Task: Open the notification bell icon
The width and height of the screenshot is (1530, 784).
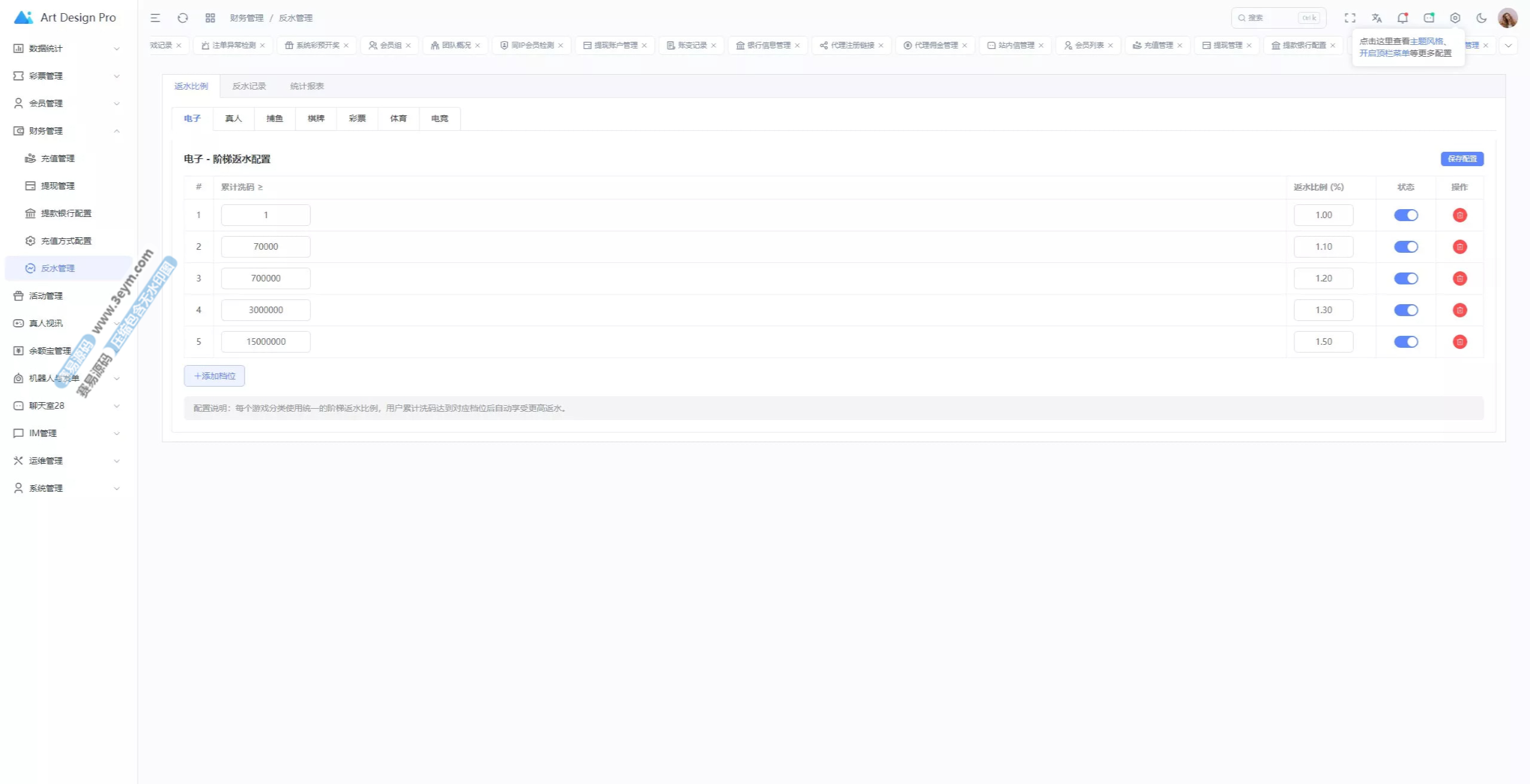Action: click(1403, 18)
